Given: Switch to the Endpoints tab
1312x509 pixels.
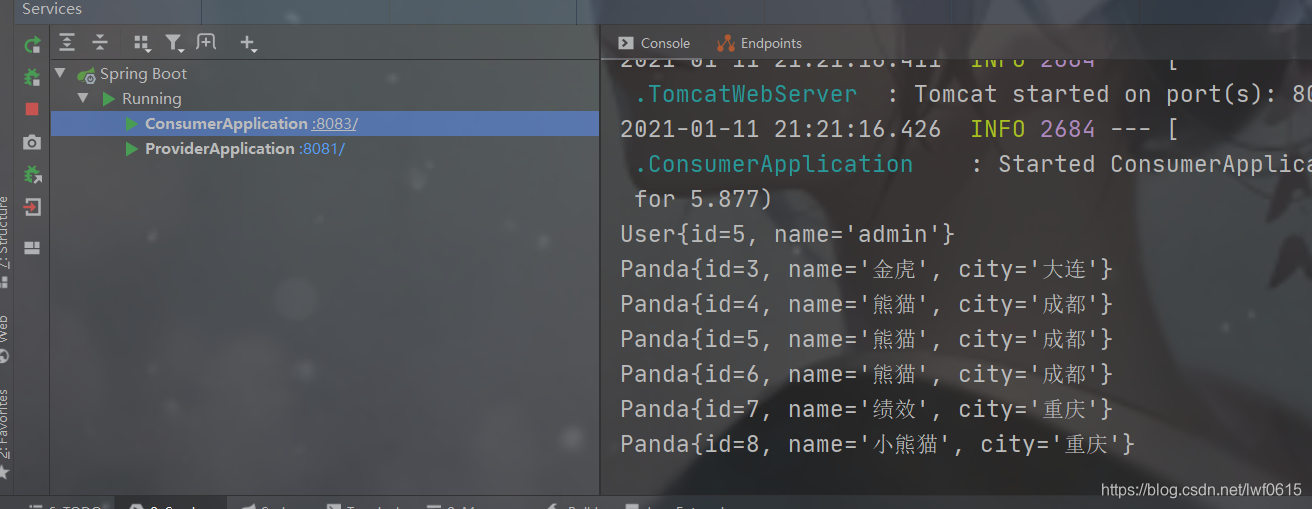Looking at the screenshot, I should 759,43.
